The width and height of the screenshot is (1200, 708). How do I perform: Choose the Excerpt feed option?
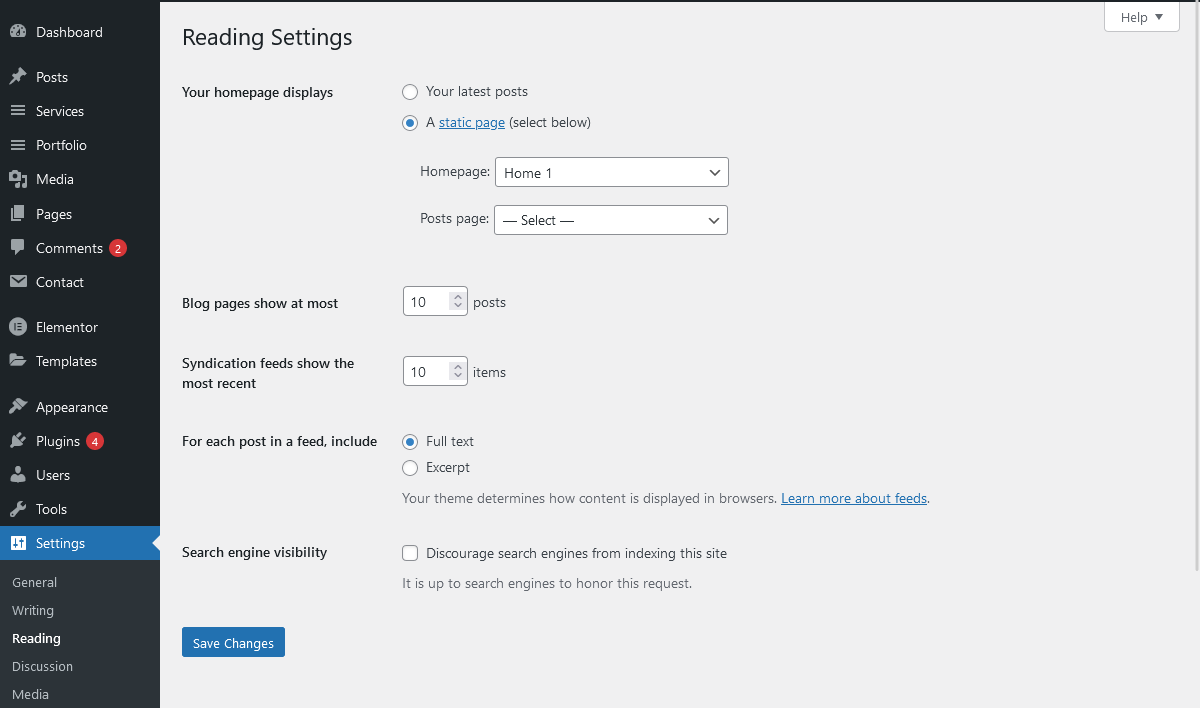click(410, 468)
